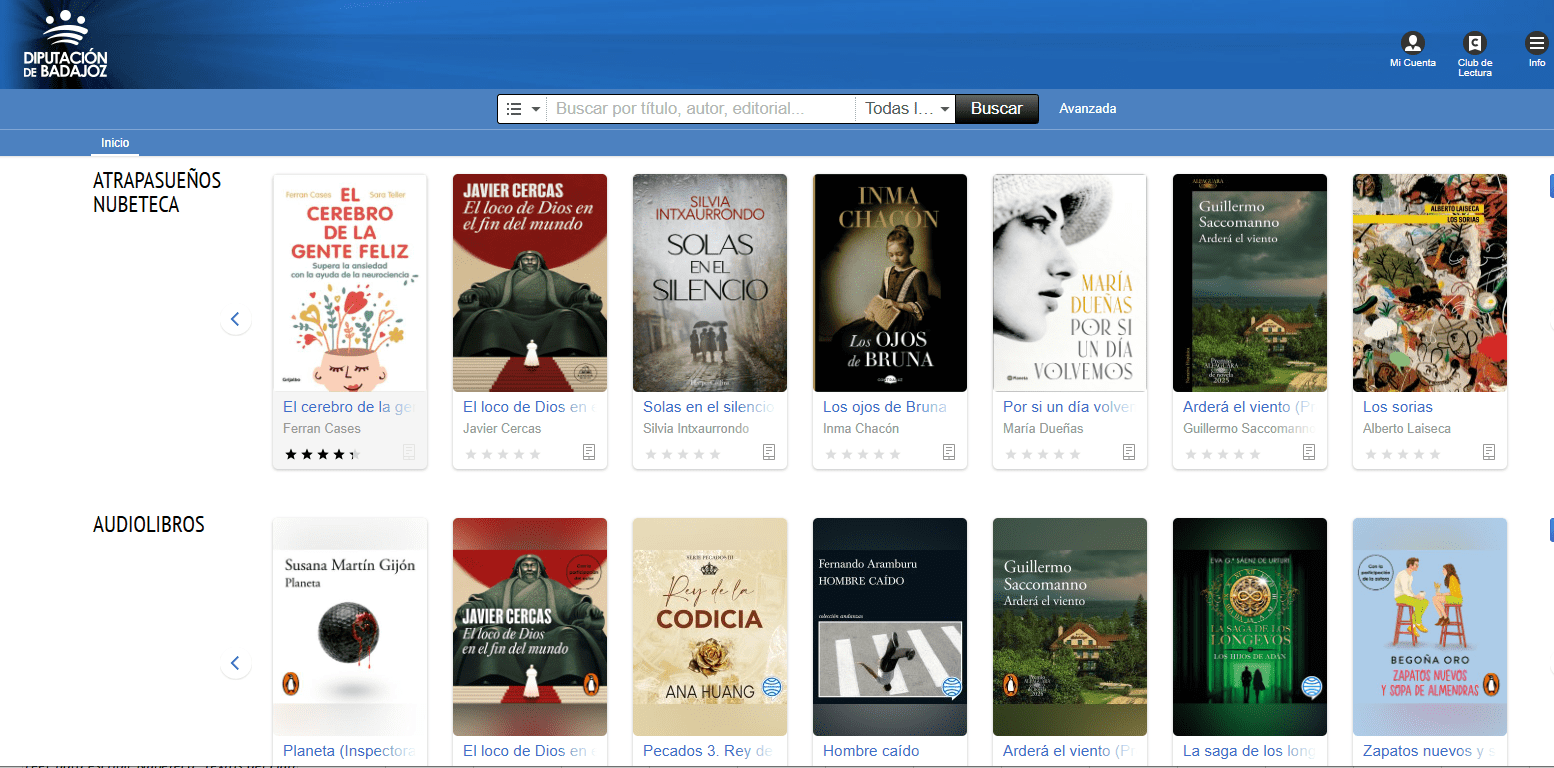Open El cerebro de la gente feliz cover

click(350, 283)
